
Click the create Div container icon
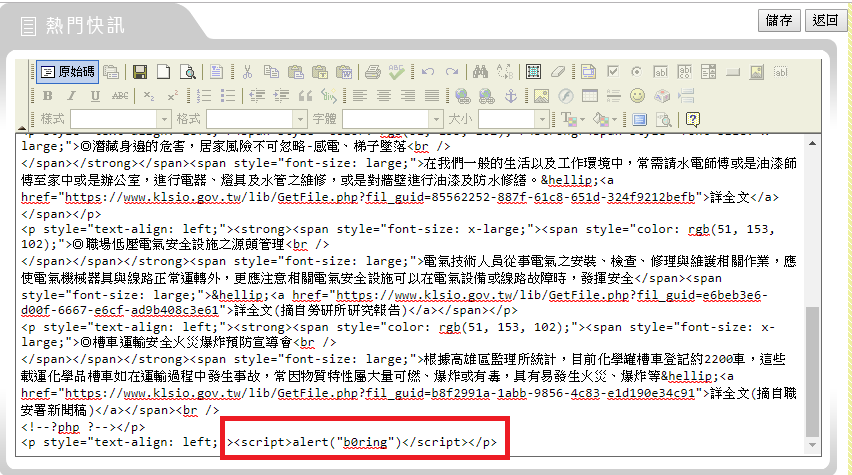329,96
